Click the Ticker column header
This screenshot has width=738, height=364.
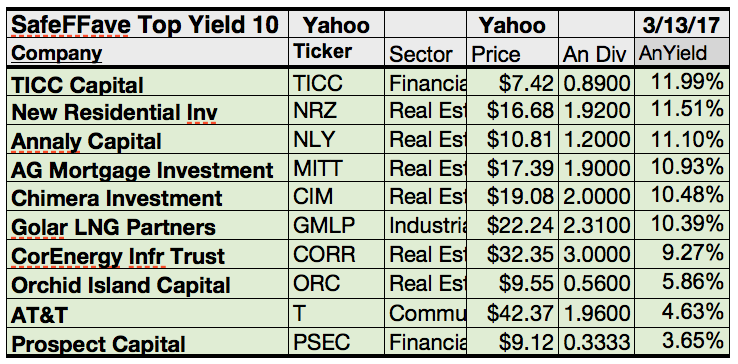336,53
